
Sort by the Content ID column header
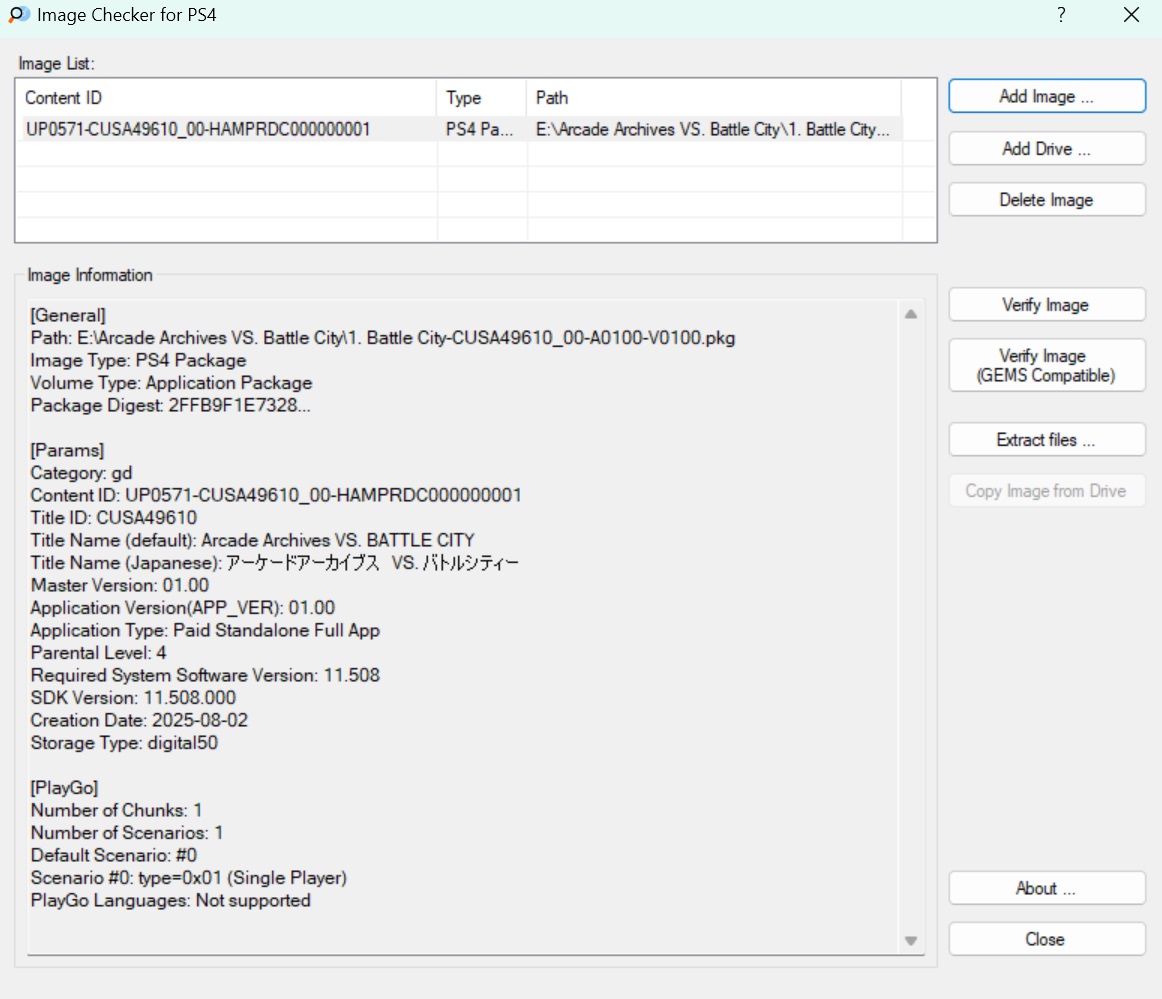pyautogui.click(x=226, y=98)
